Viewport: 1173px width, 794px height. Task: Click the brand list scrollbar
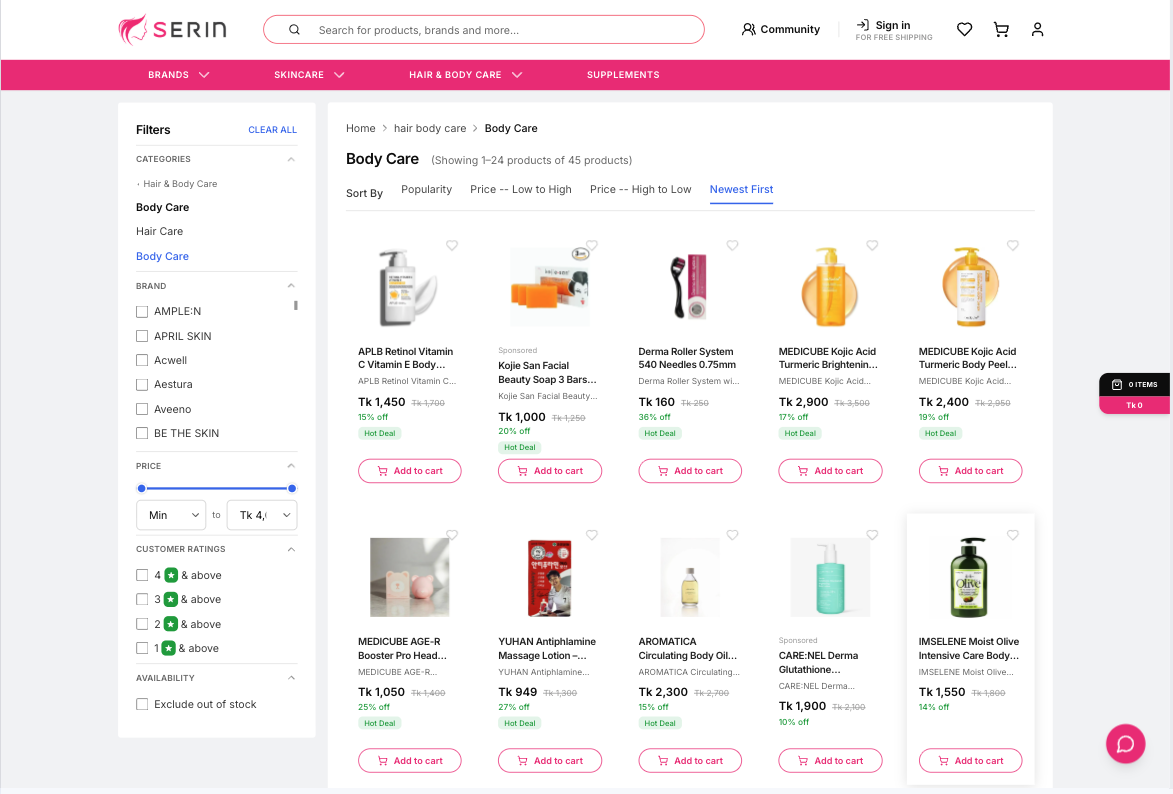[x=295, y=305]
